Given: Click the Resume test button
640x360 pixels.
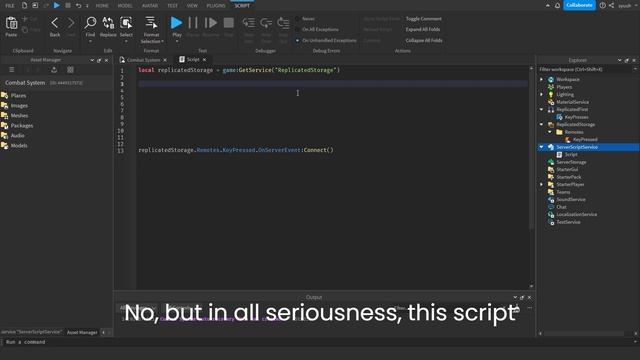Looking at the screenshot, I should (x=211, y=22).
